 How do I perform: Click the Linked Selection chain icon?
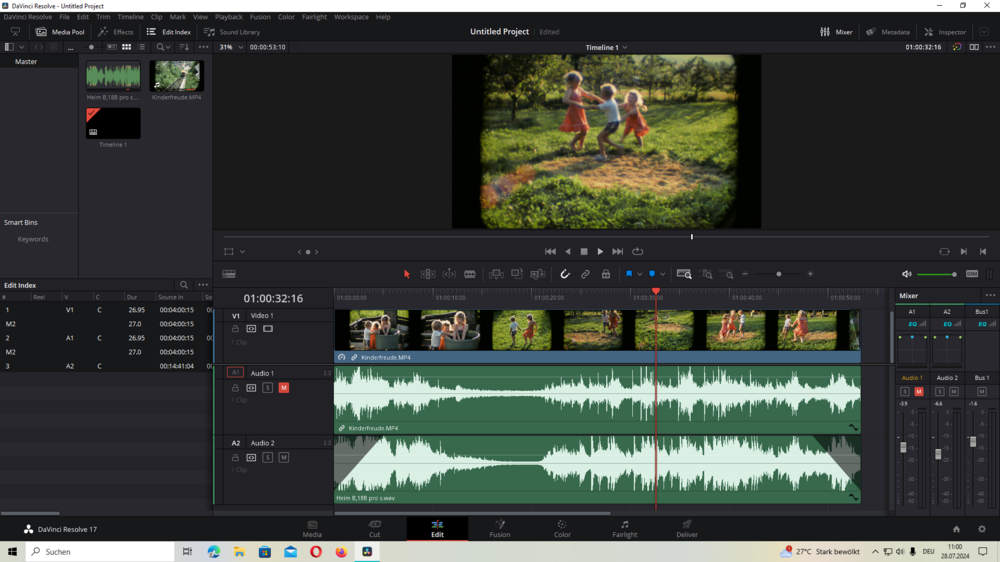(585, 274)
